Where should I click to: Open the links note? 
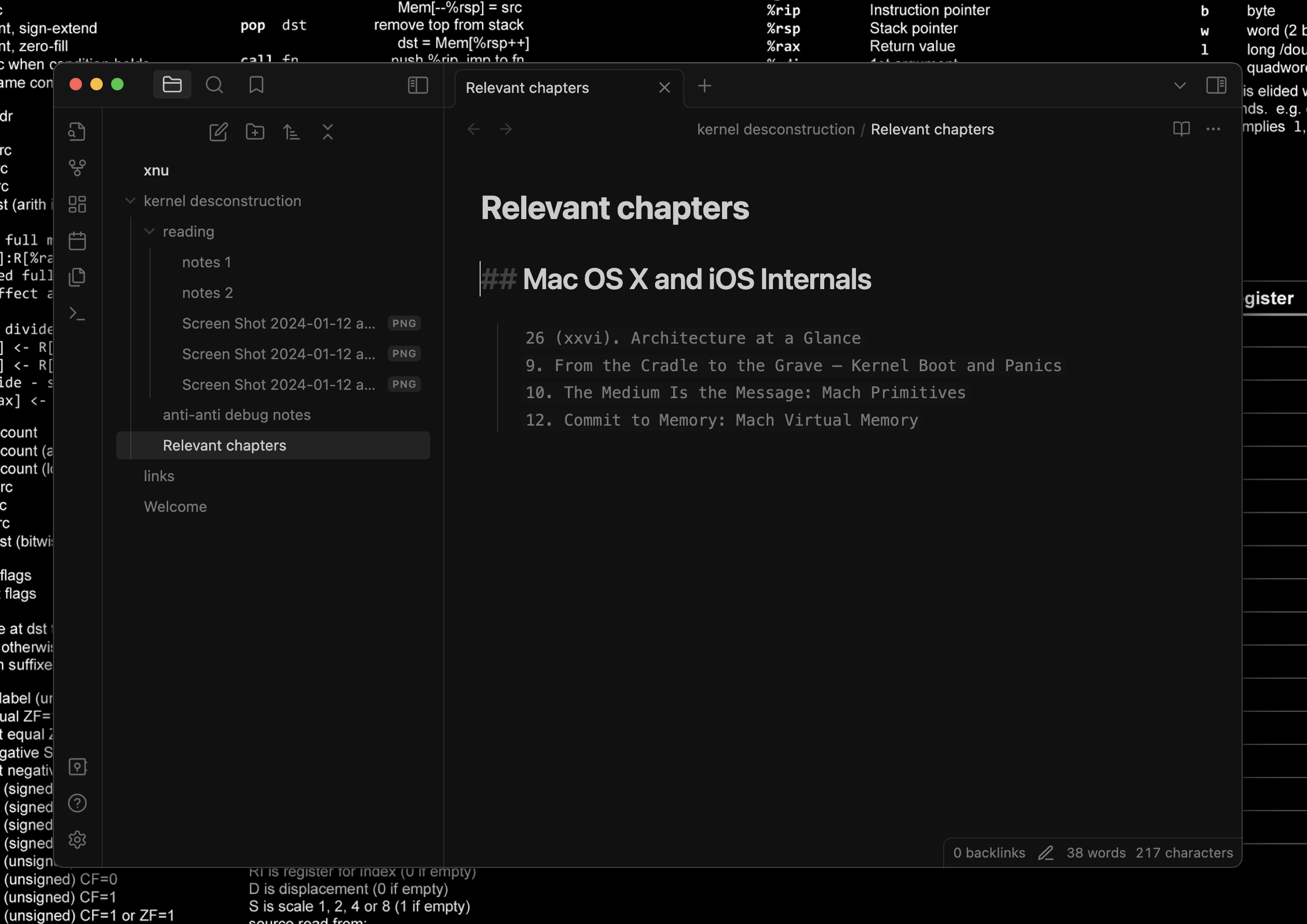[x=159, y=477]
